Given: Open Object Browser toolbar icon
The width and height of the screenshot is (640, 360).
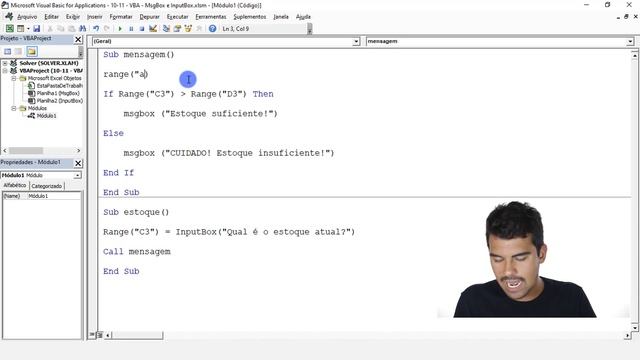Looking at the screenshot, I should [x=188, y=29].
